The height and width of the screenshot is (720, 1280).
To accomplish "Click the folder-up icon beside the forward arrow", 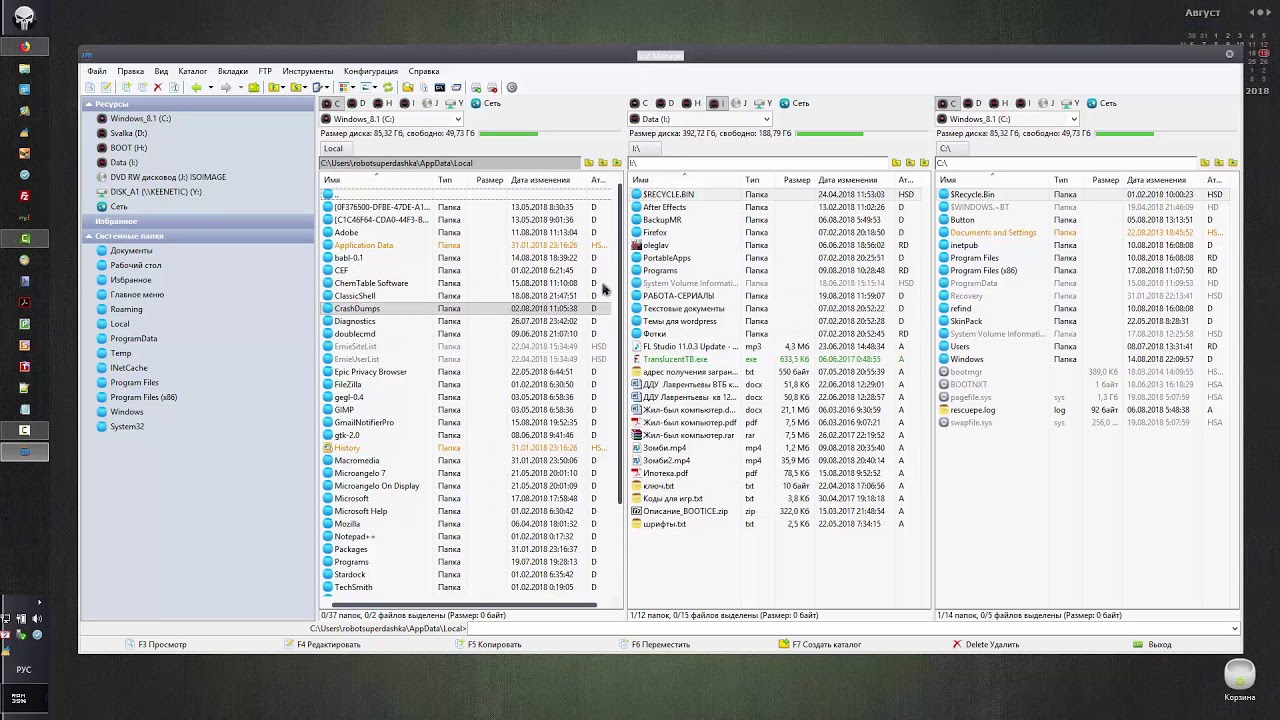I will (x=254, y=87).
